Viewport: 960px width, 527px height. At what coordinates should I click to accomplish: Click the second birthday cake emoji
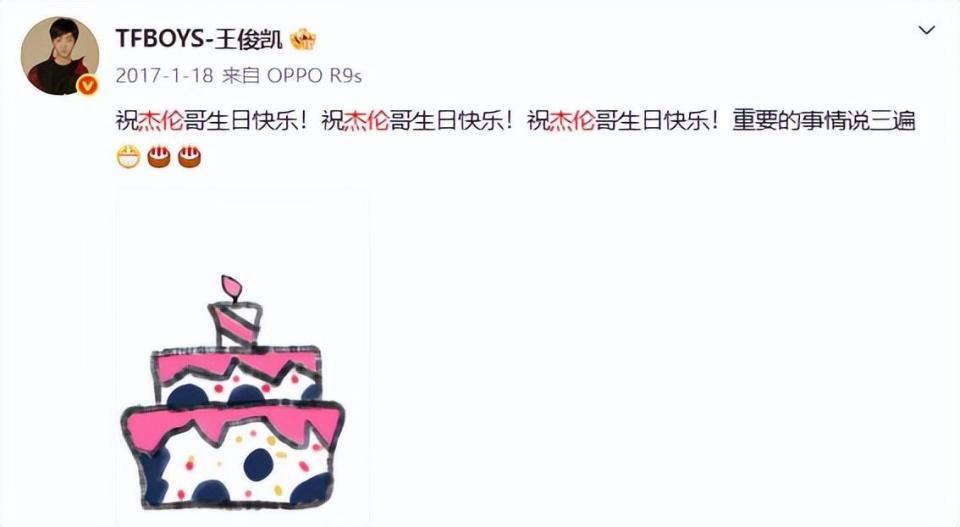coord(189,157)
